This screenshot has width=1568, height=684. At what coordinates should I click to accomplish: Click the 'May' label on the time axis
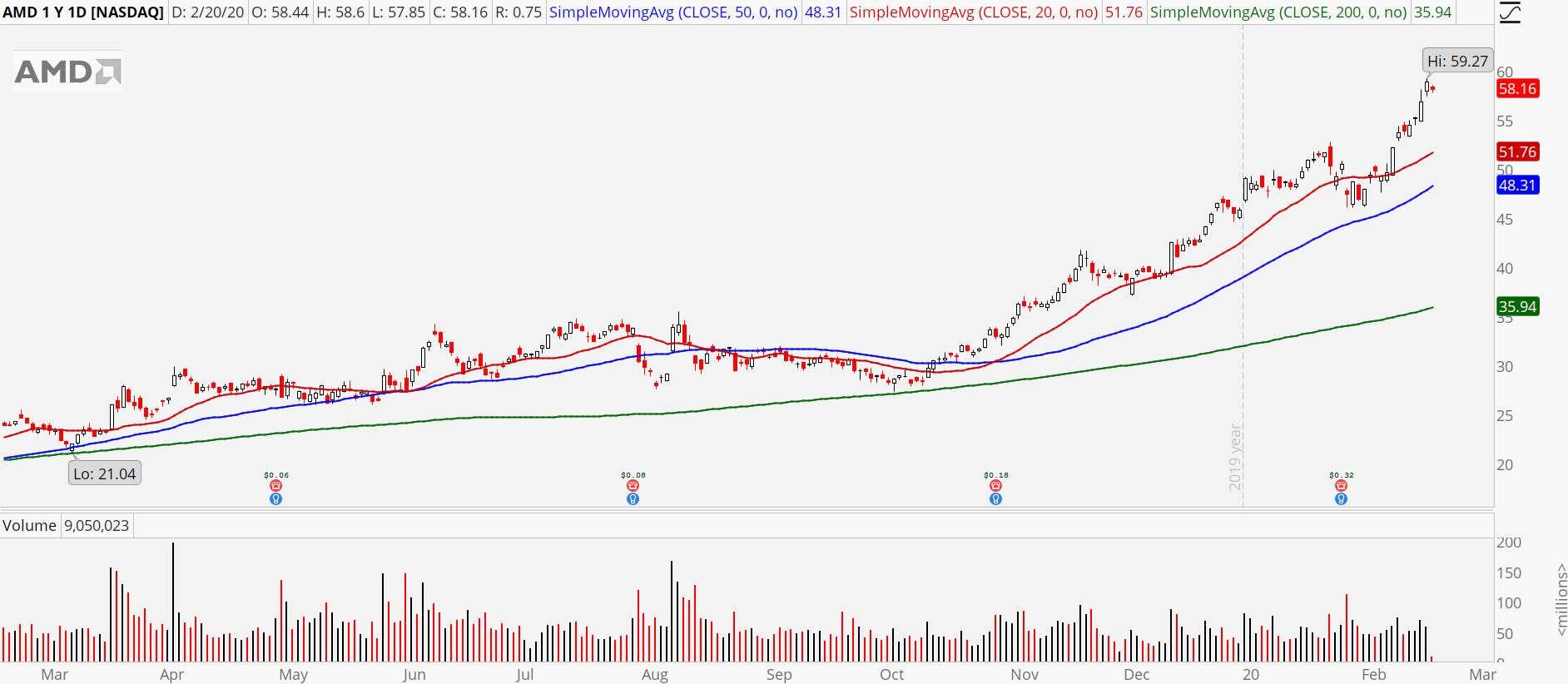(x=294, y=675)
